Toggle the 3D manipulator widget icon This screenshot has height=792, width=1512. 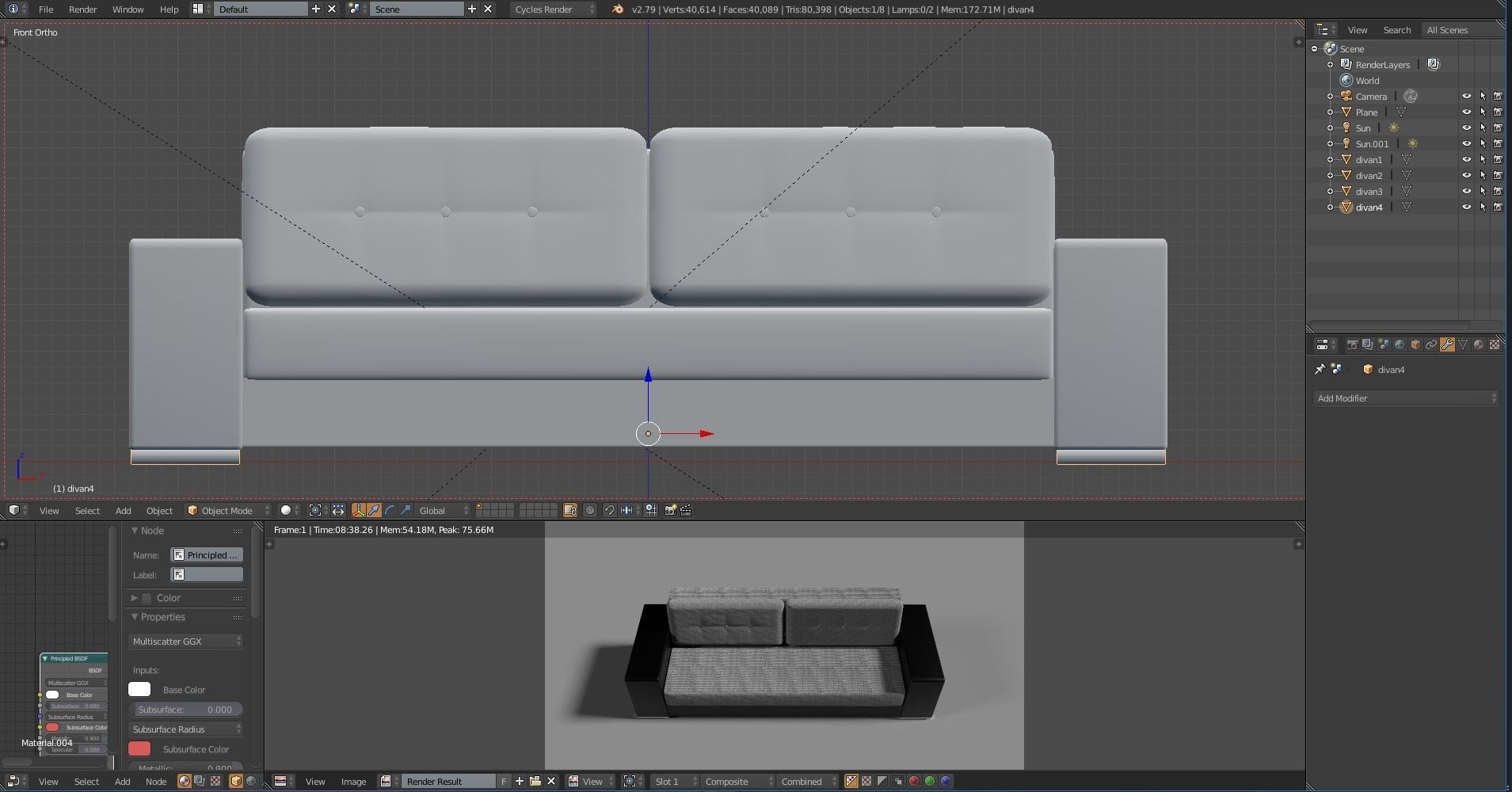[359, 511]
